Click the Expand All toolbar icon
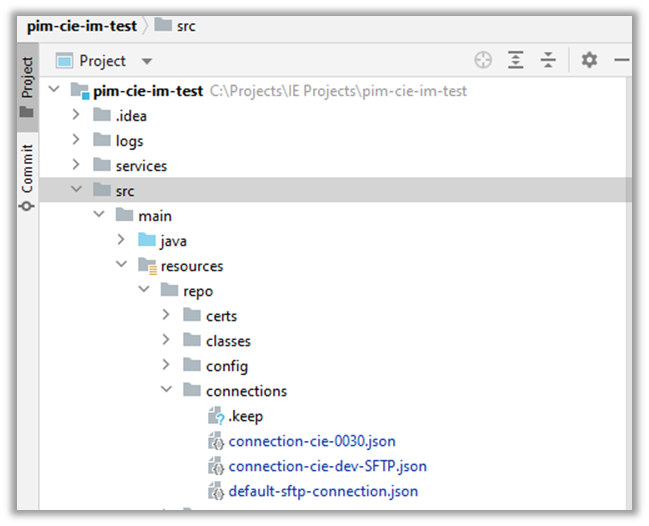 516,60
